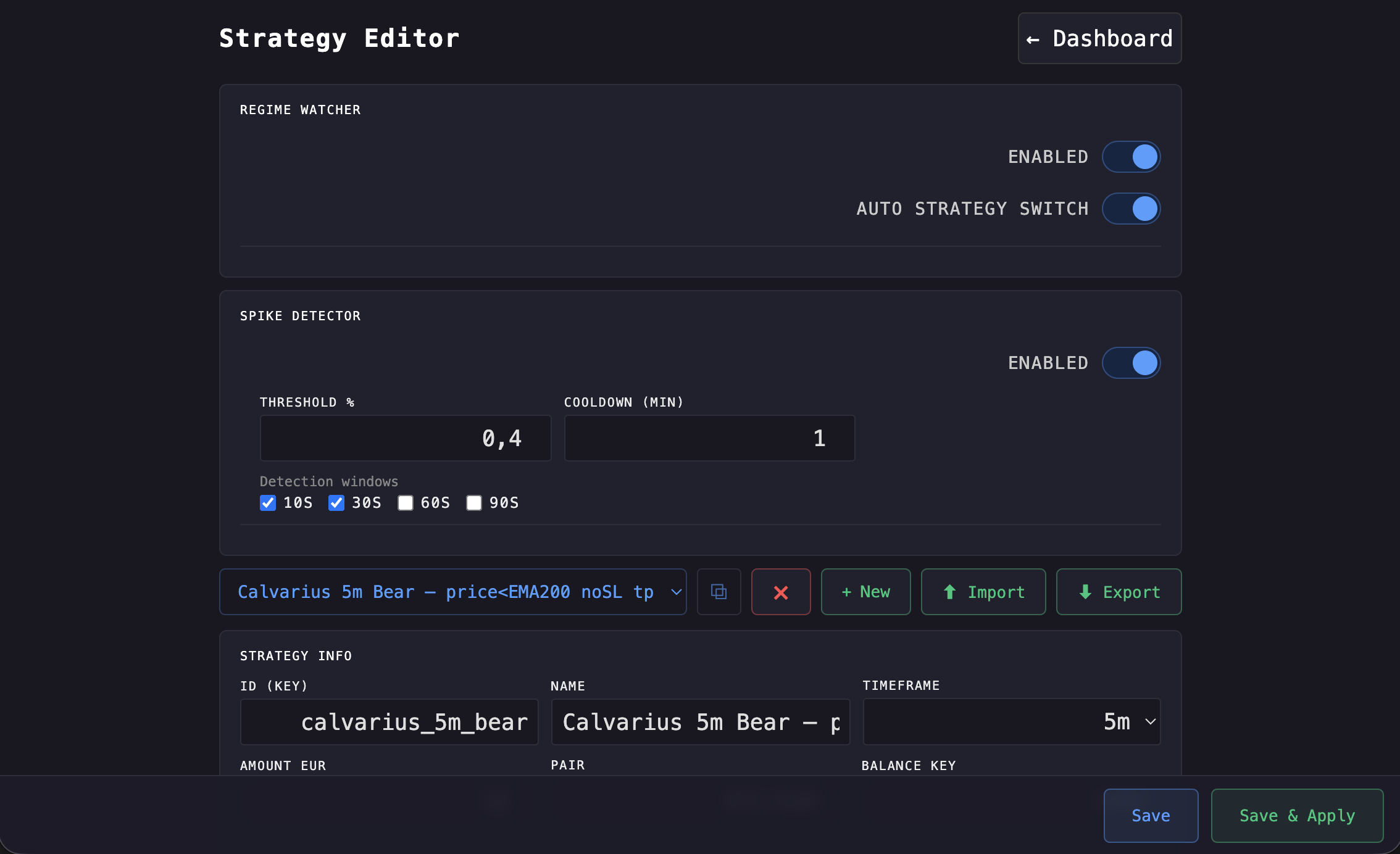Click the duplicate strategy copy icon
The image size is (1400, 854).
click(719, 592)
